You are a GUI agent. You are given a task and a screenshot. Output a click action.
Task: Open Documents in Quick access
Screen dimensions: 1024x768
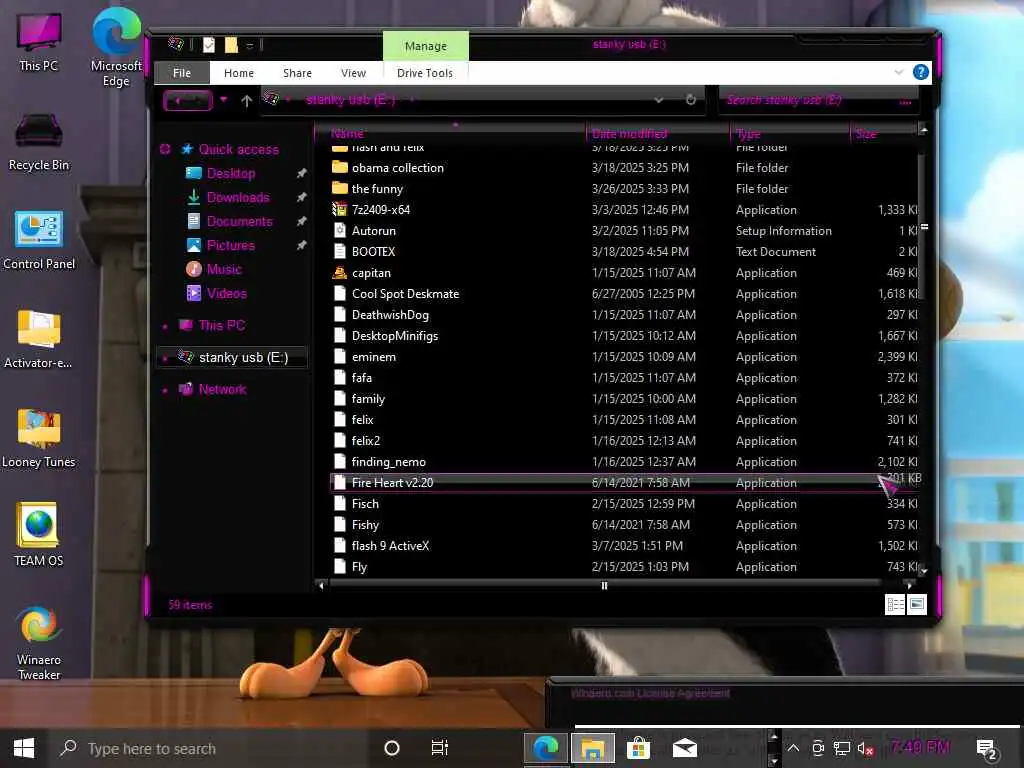[x=240, y=222]
